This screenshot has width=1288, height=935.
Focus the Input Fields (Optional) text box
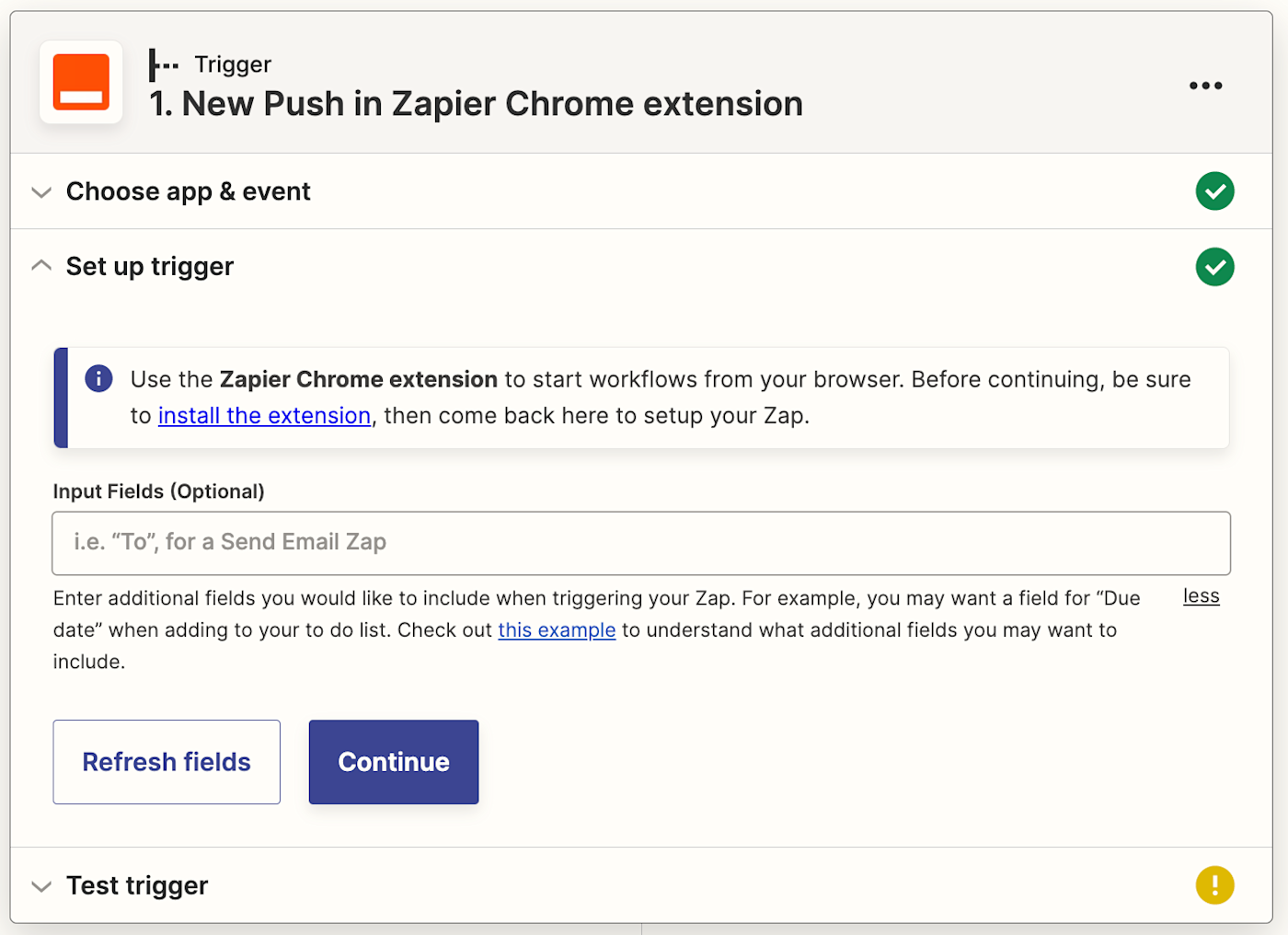641,543
